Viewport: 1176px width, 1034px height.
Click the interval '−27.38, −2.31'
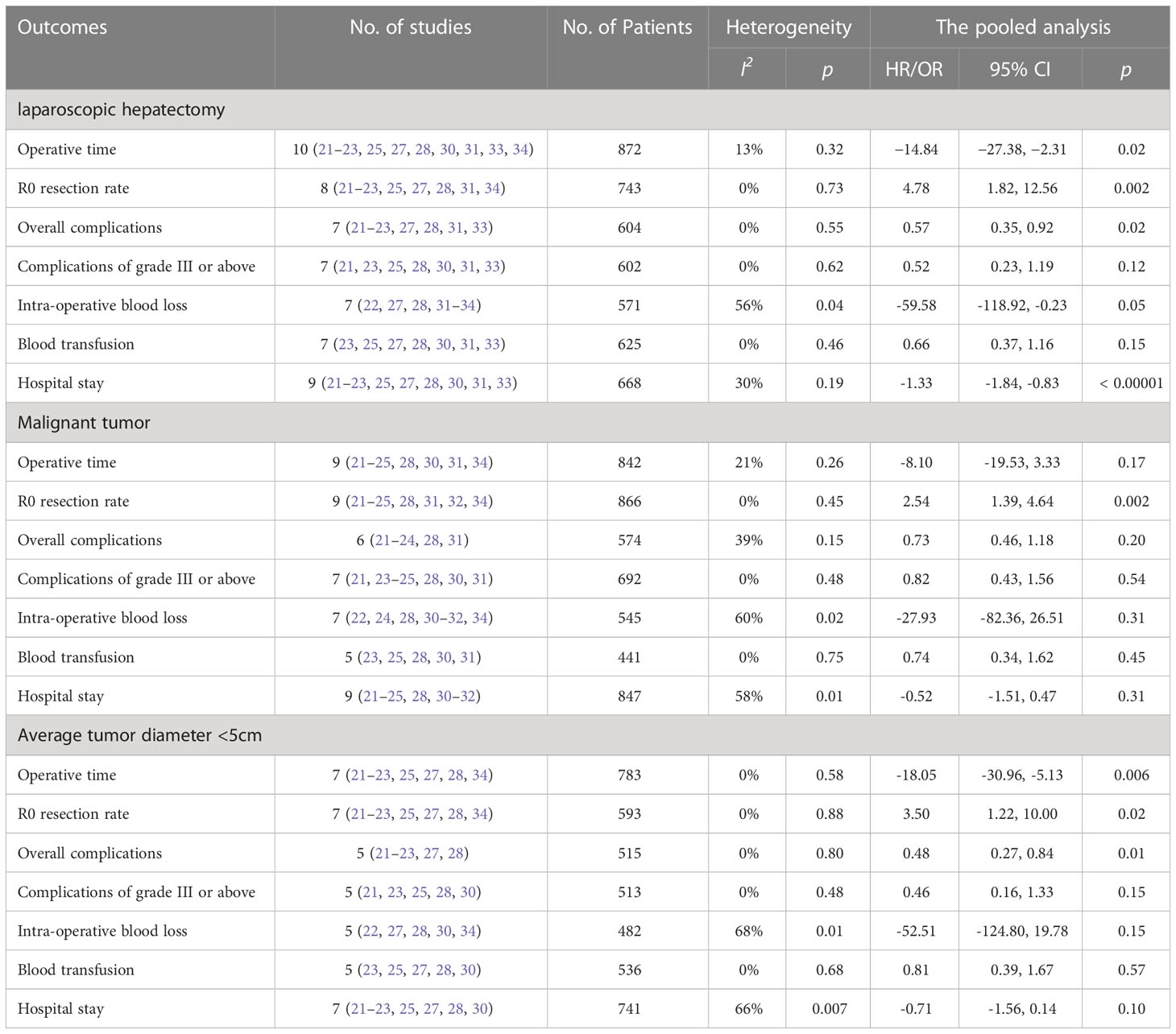[1021, 149]
